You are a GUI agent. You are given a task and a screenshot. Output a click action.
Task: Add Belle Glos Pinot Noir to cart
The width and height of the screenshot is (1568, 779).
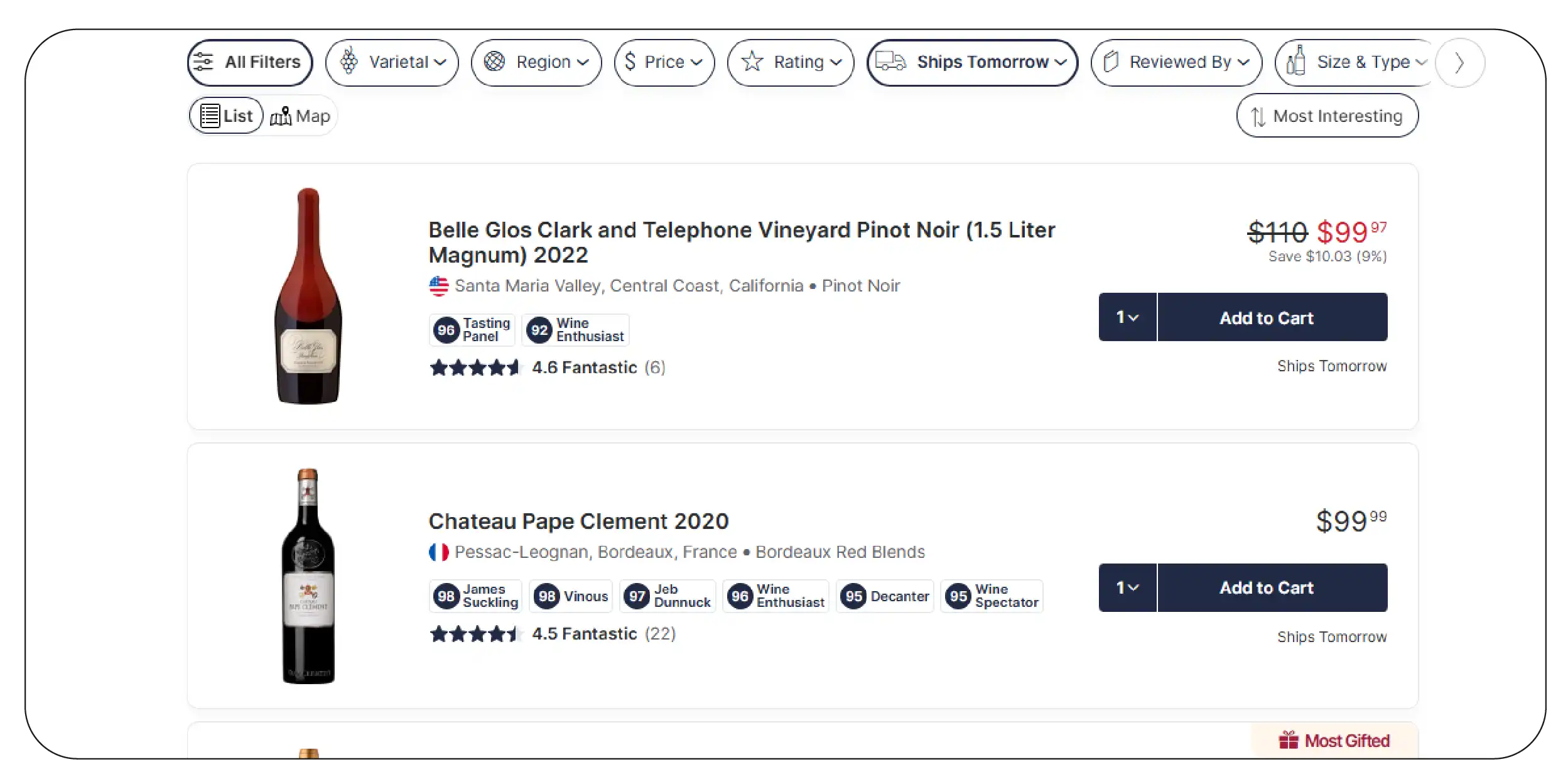[x=1266, y=317]
